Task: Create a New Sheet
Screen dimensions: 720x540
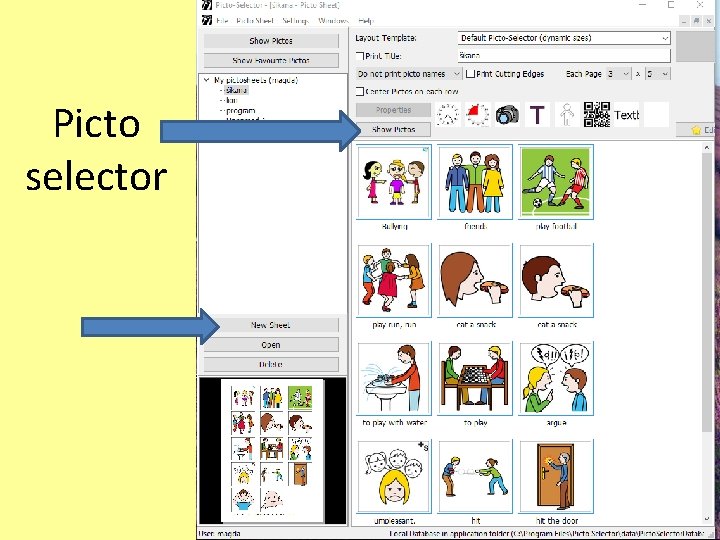Action: (x=271, y=325)
